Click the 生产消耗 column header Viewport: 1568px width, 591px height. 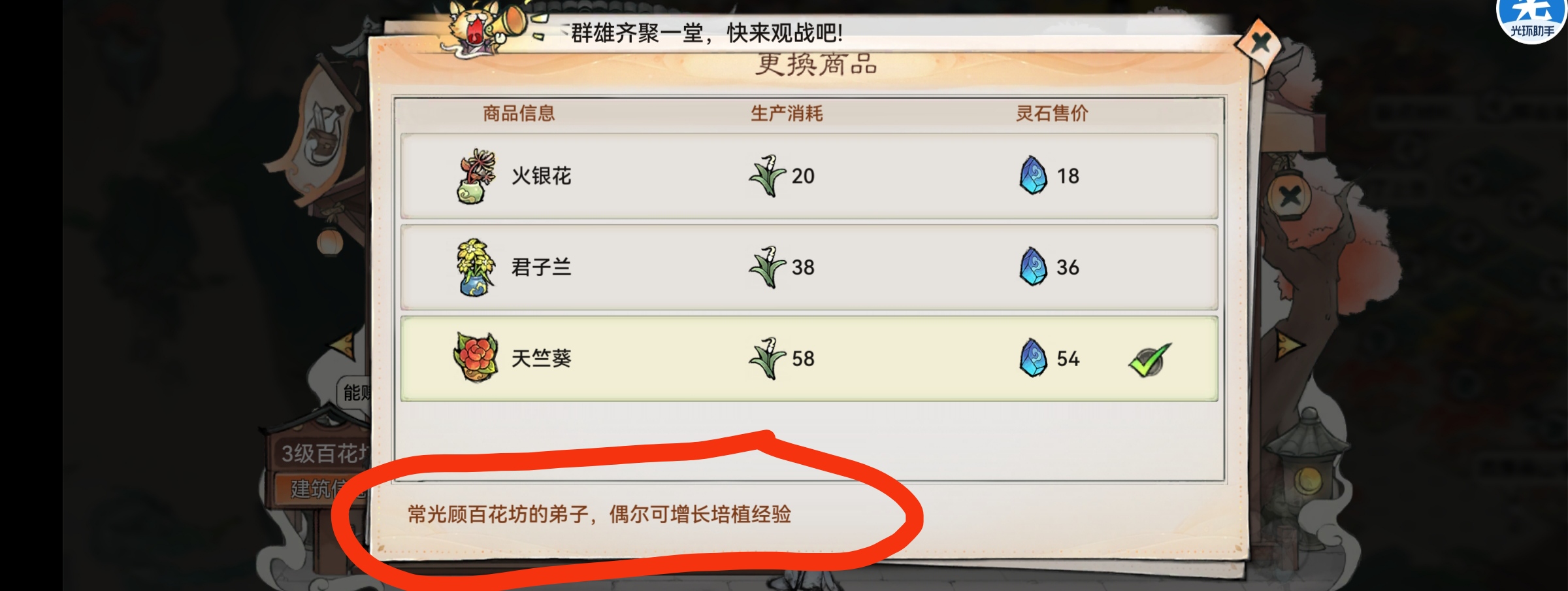(787, 113)
